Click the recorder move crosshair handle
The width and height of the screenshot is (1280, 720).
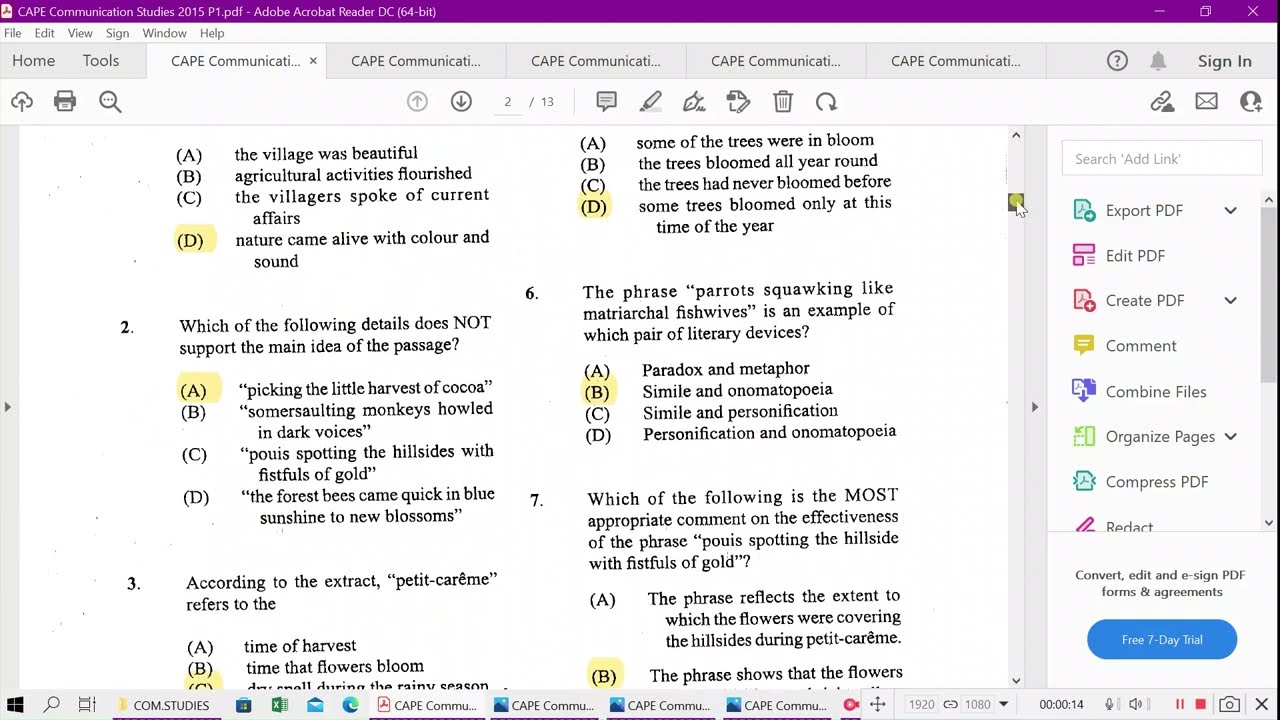click(x=878, y=705)
